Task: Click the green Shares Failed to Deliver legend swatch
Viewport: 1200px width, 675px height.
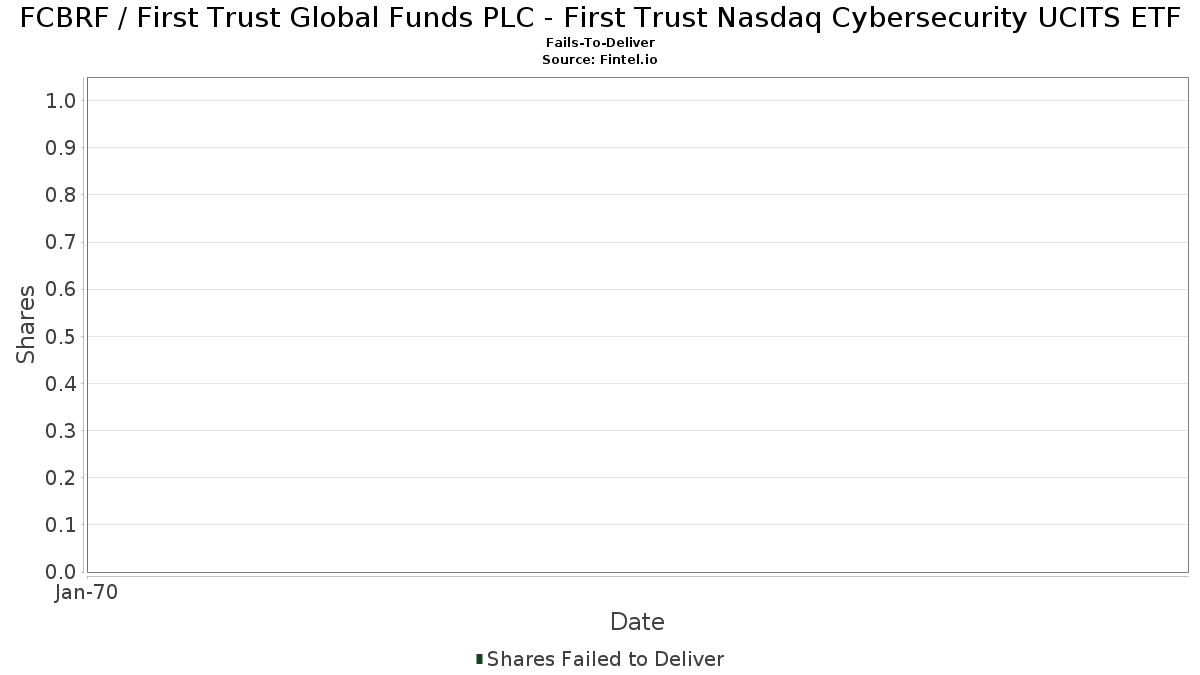Action: coord(480,659)
